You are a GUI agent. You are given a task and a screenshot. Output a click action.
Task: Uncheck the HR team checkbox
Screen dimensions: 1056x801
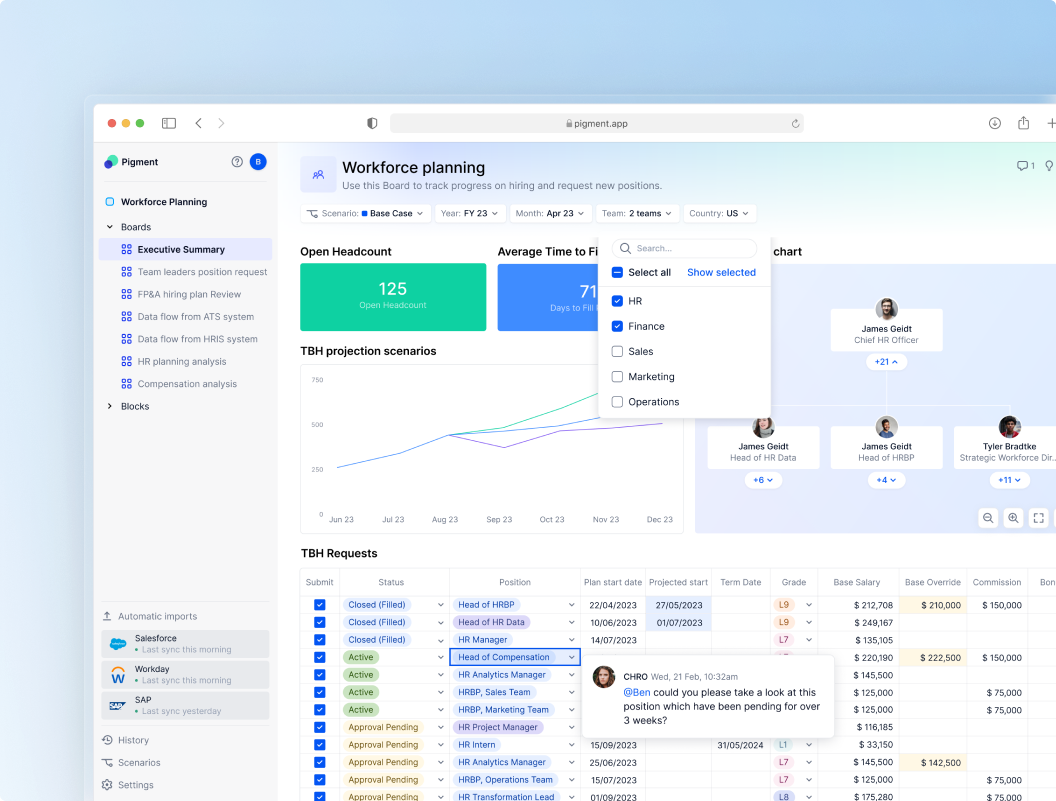(x=617, y=301)
